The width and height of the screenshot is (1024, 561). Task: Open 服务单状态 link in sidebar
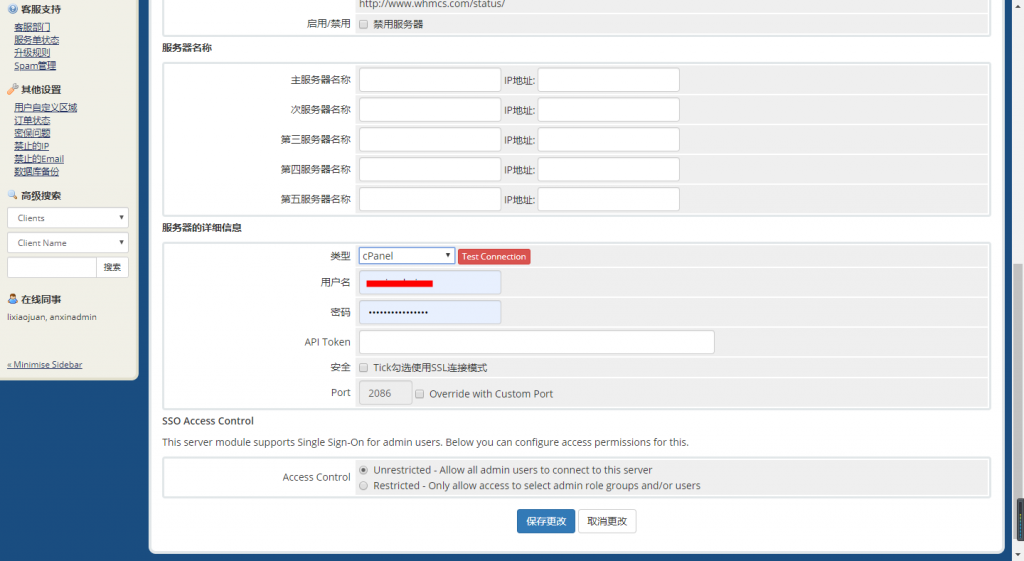[37, 40]
